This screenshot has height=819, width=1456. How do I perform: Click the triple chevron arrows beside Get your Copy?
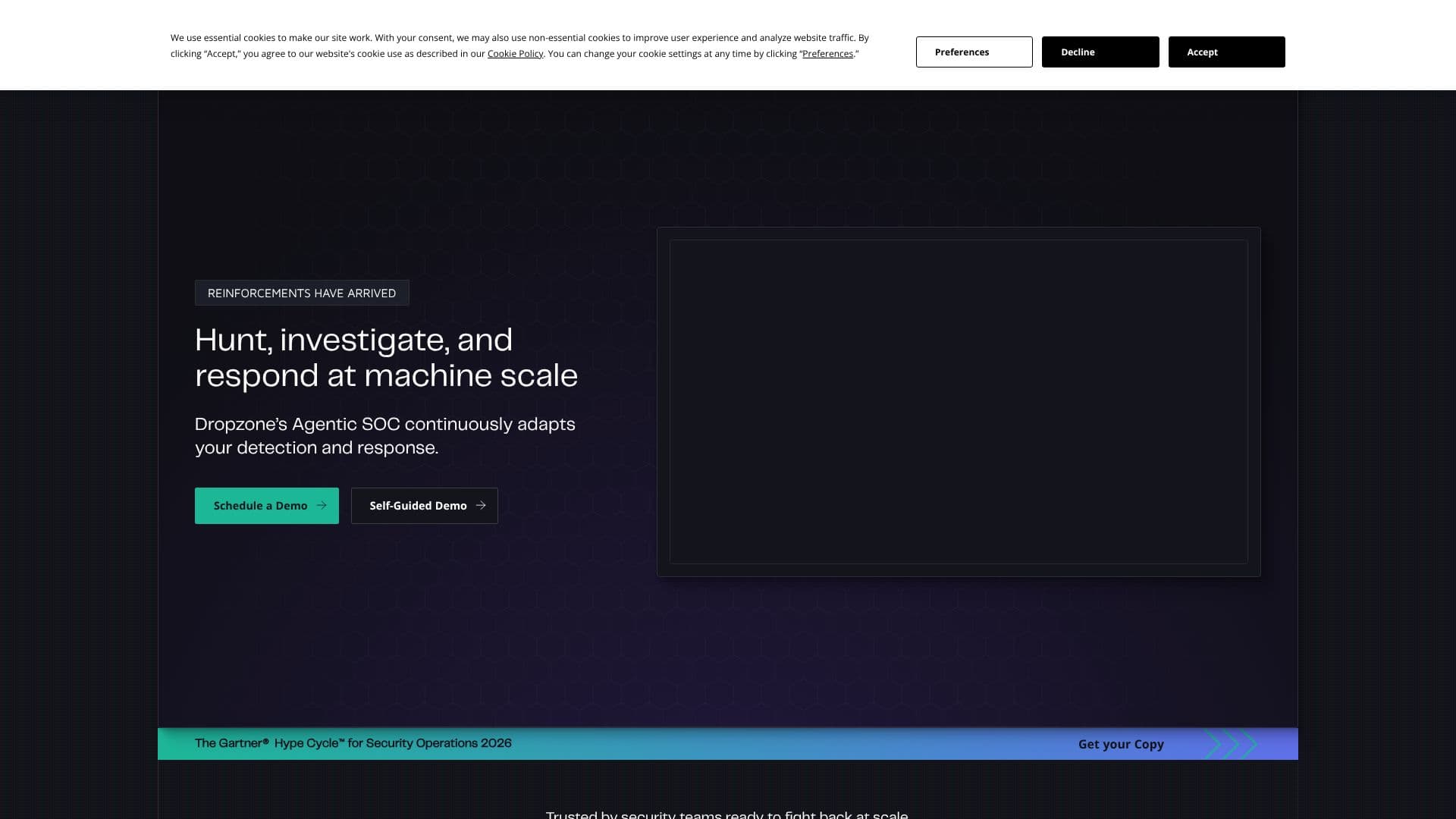(x=1232, y=744)
